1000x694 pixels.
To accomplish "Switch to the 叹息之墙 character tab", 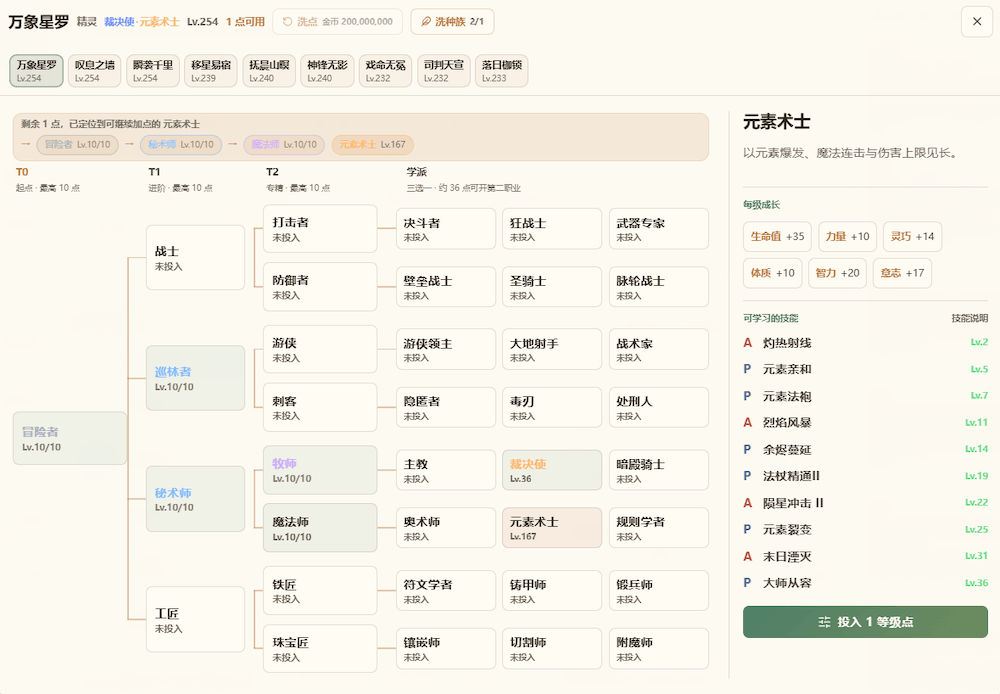I will coord(94,71).
